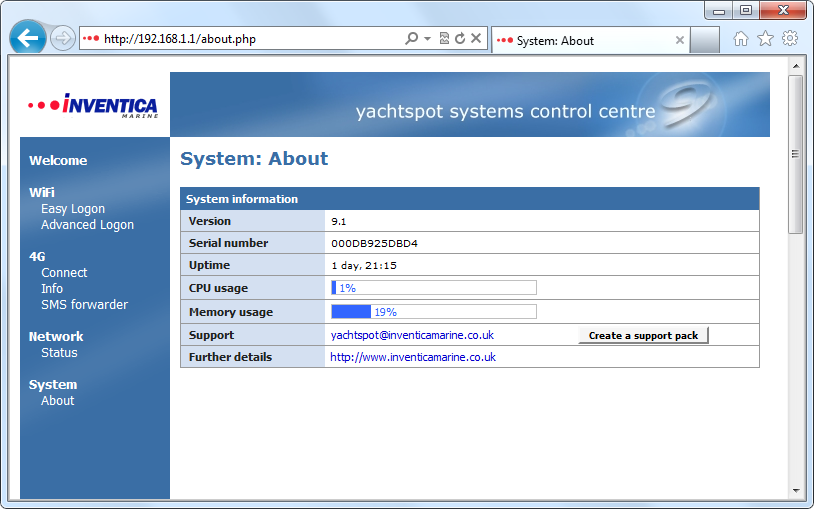Click the Further details row label
The image size is (814, 509).
tap(230, 357)
